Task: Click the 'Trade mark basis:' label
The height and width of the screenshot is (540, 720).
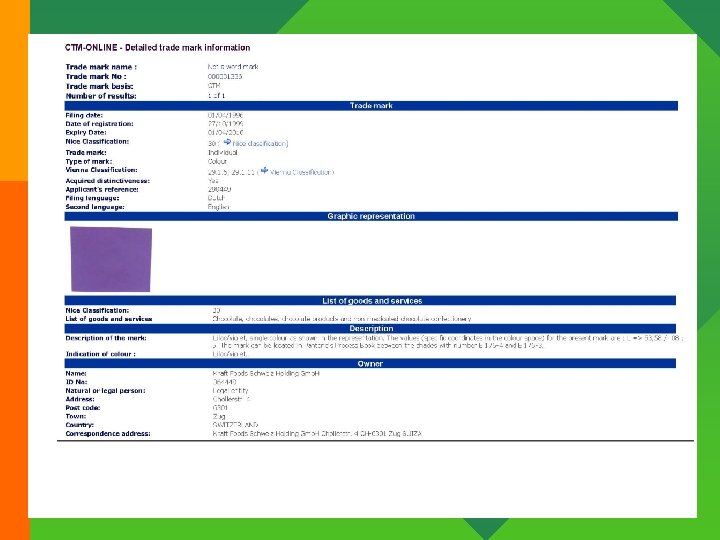Action: tap(99, 86)
